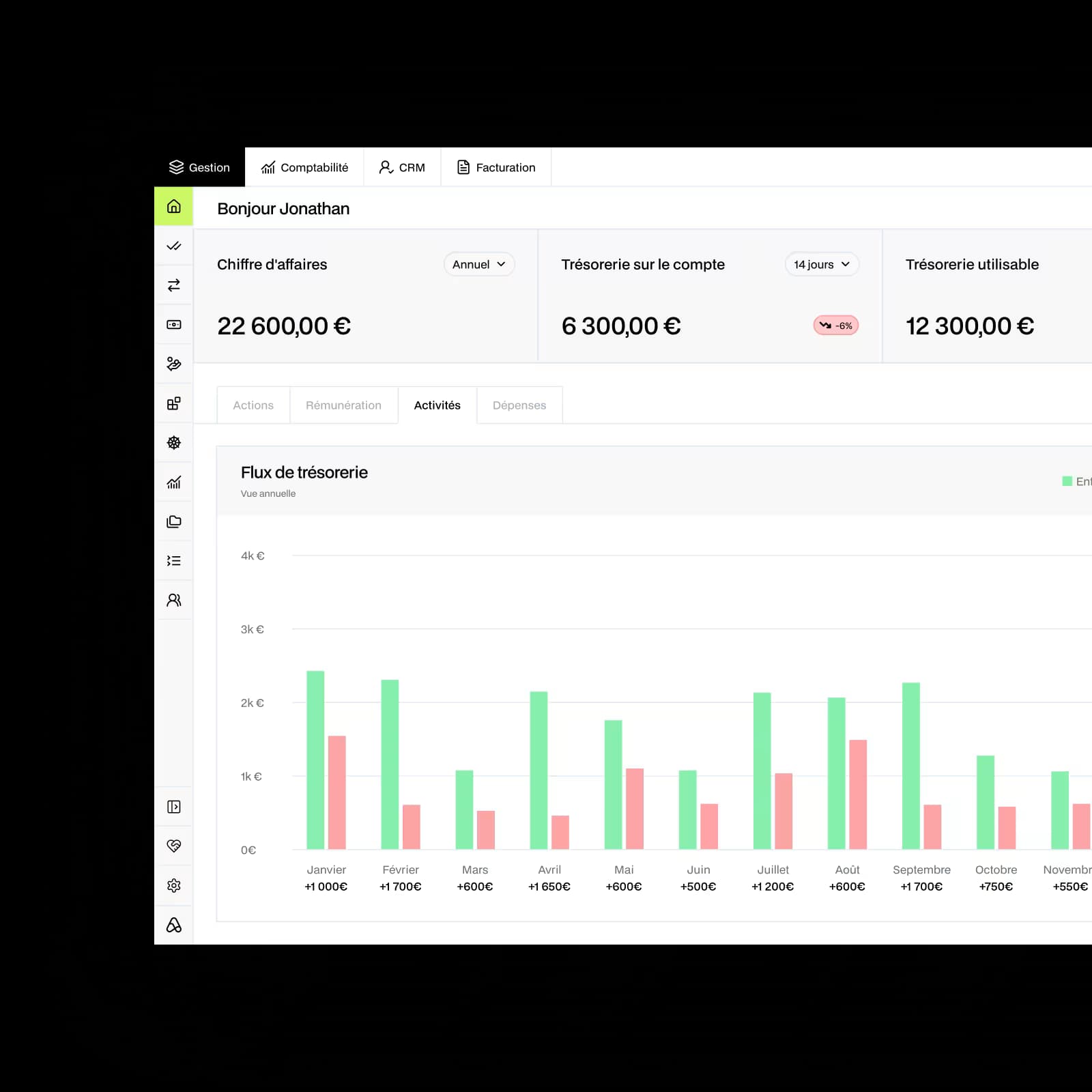Click the -6% trend badge

pyautogui.click(x=836, y=326)
